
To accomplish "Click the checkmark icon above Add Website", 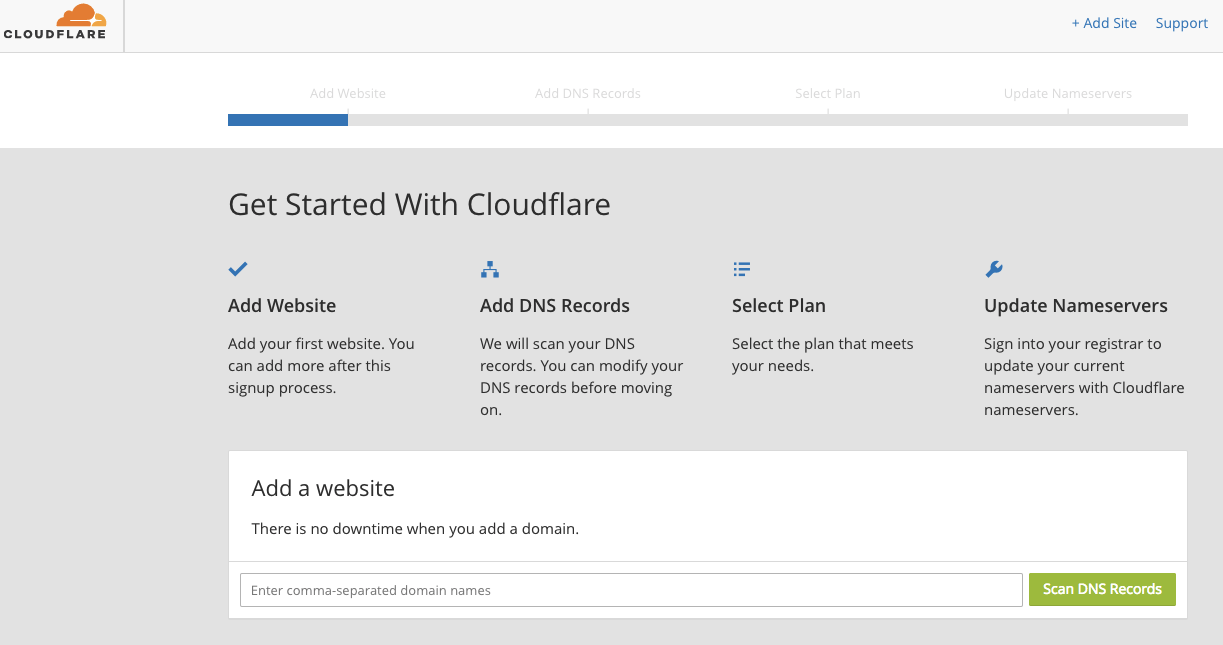I will point(238,269).
